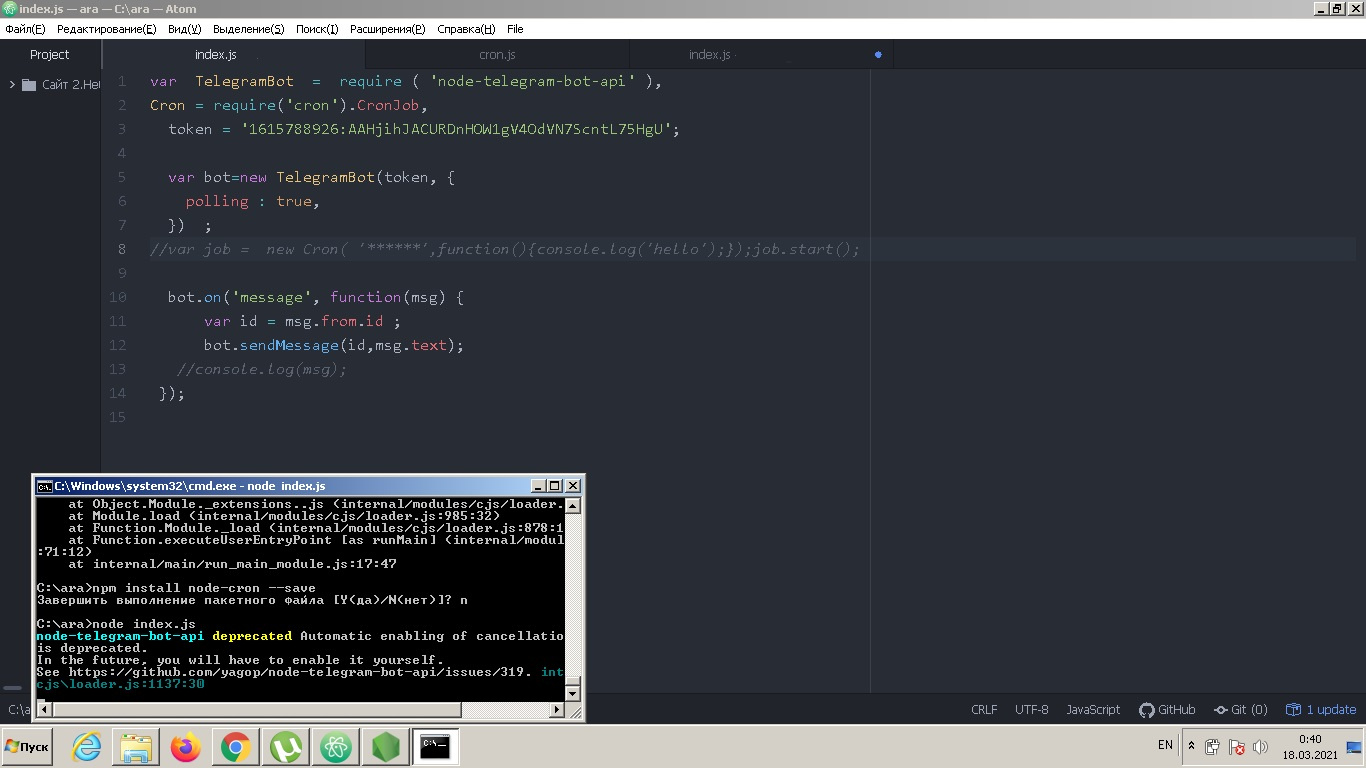Click the commented console.log(msg) line
This screenshot has width=1366, height=768.
click(x=262, y=369)
